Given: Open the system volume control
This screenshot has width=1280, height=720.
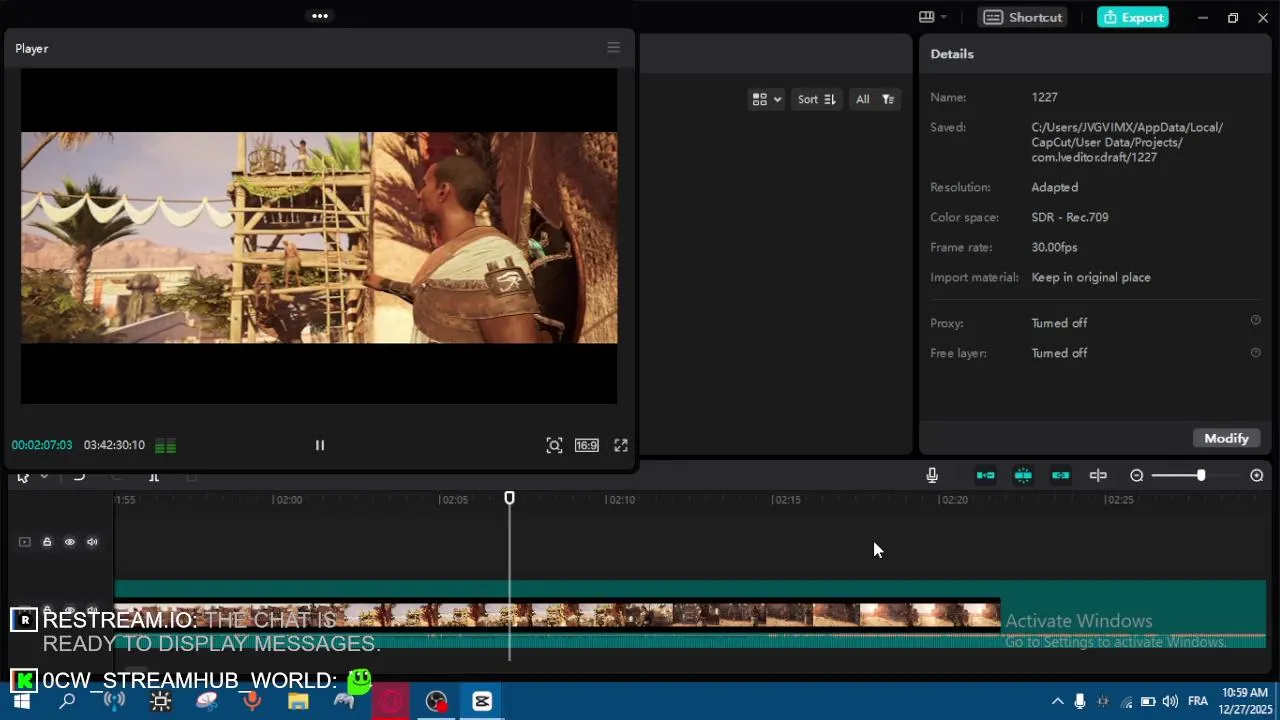Looking at the screenshot, I should (1170, 701).
